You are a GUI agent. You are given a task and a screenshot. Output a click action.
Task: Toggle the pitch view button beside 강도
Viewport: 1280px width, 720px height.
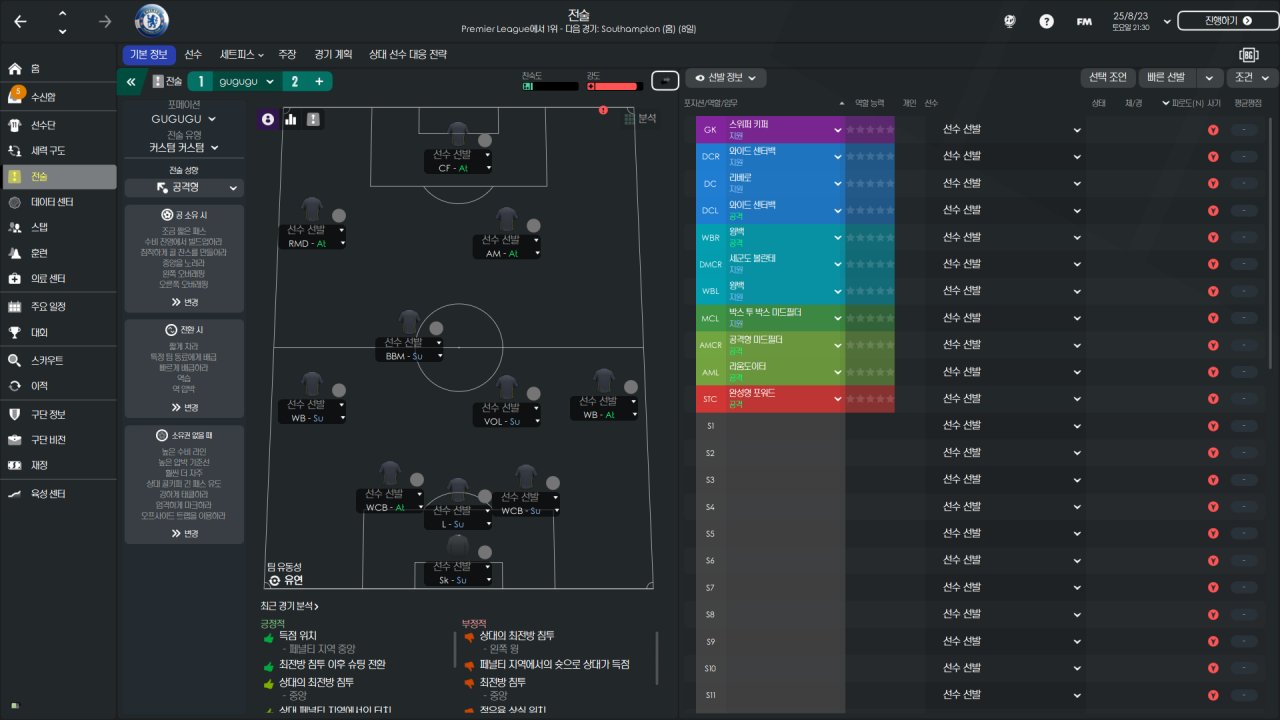[x=665, y=79]
